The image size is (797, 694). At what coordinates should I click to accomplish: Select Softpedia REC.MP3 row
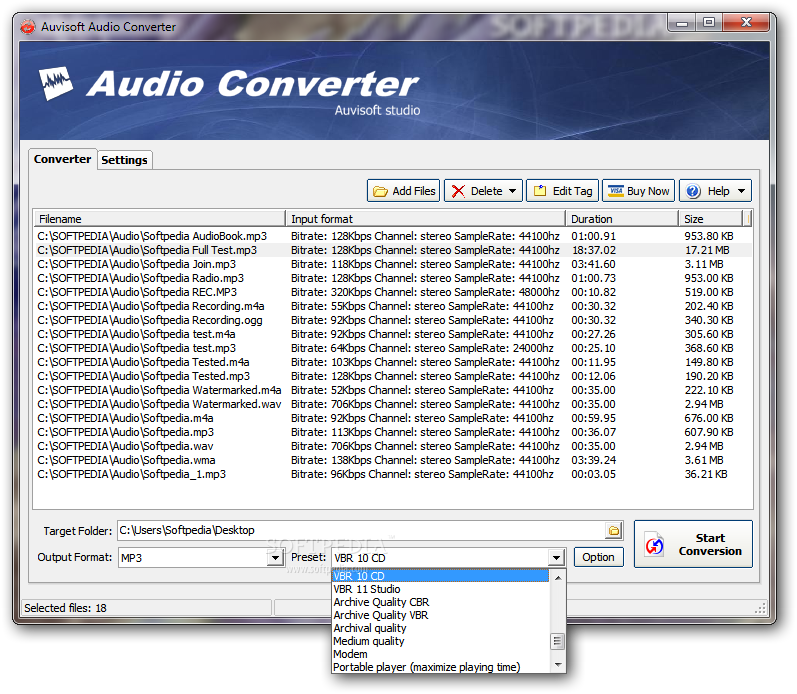coord(392,292)
